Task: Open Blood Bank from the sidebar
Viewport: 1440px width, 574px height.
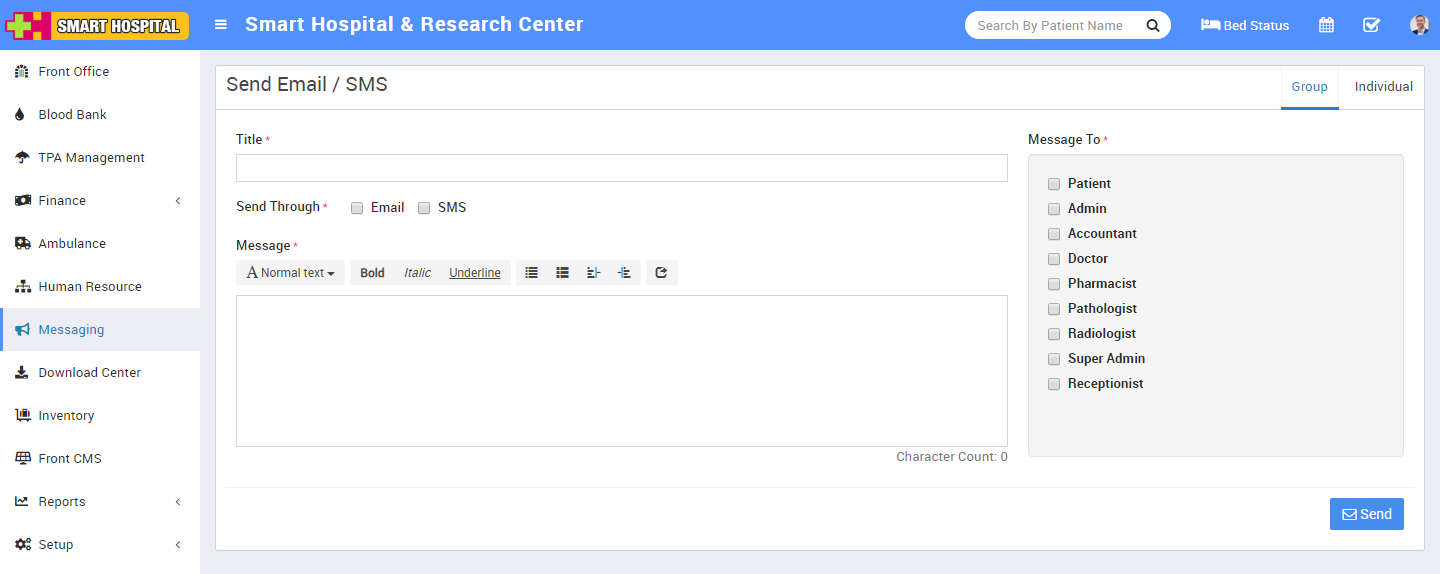Action: point(72,115)
